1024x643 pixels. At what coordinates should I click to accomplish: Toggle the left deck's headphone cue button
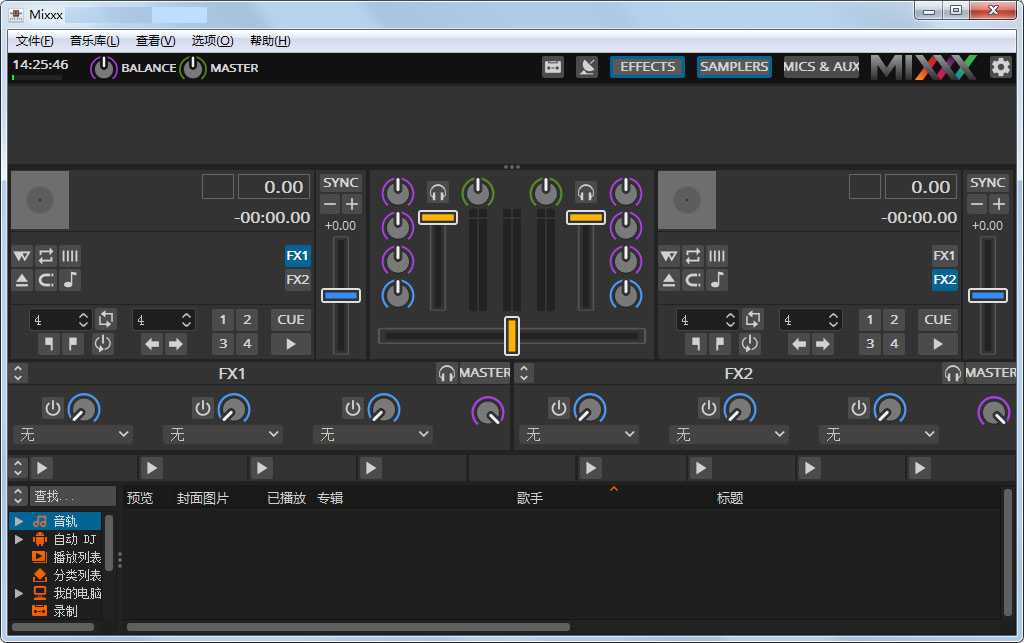[438, 191]
